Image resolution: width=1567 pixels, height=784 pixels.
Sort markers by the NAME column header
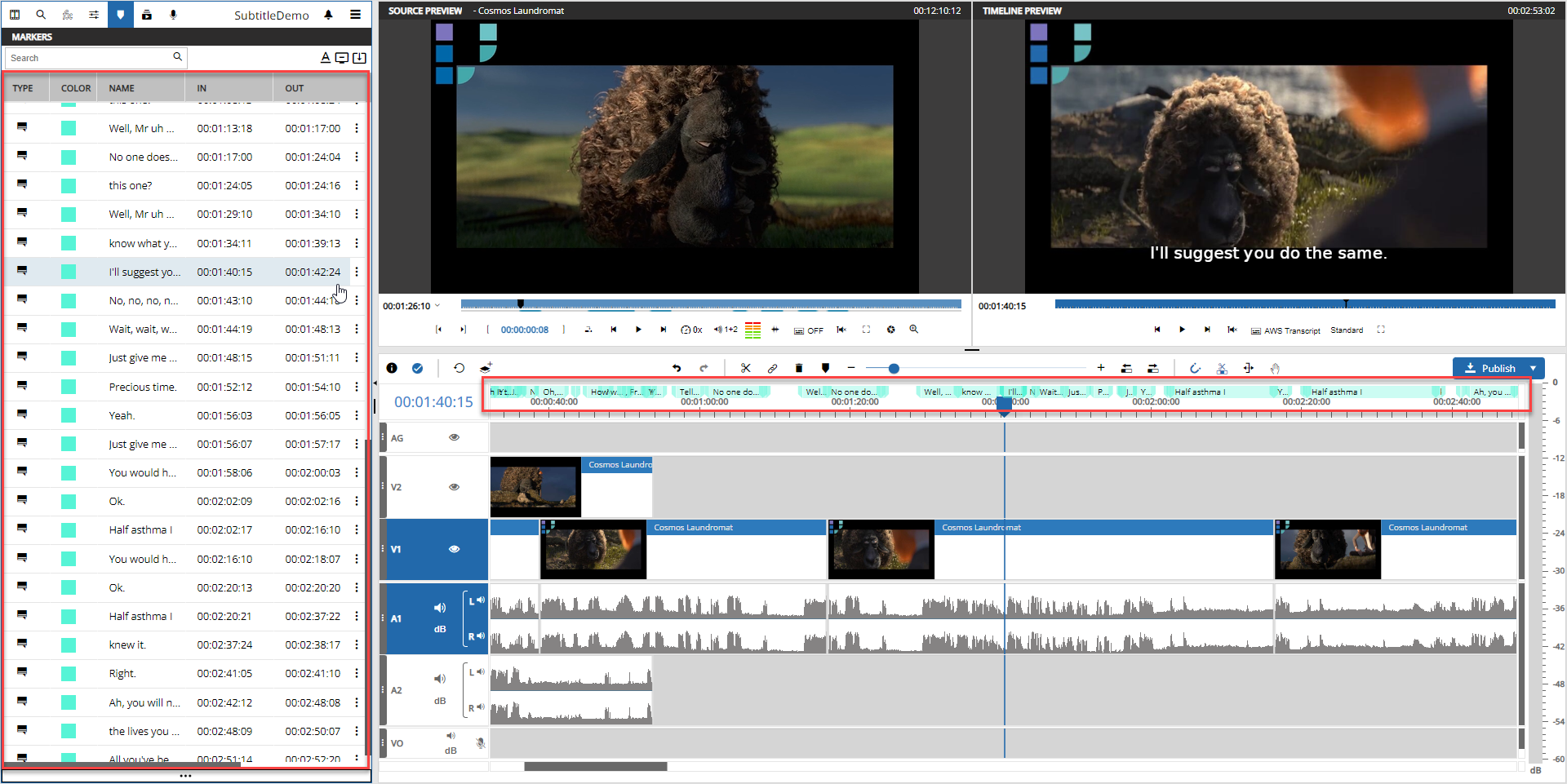point(122,88)
